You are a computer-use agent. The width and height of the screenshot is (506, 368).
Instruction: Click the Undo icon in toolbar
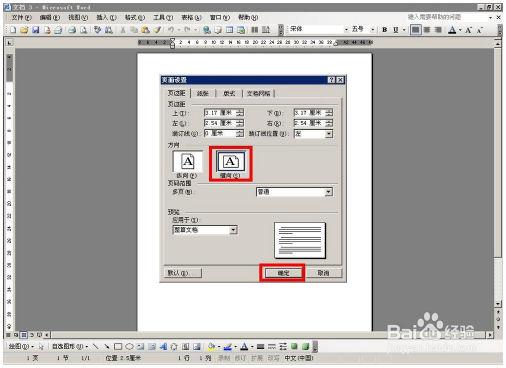[x=171, y=30]
